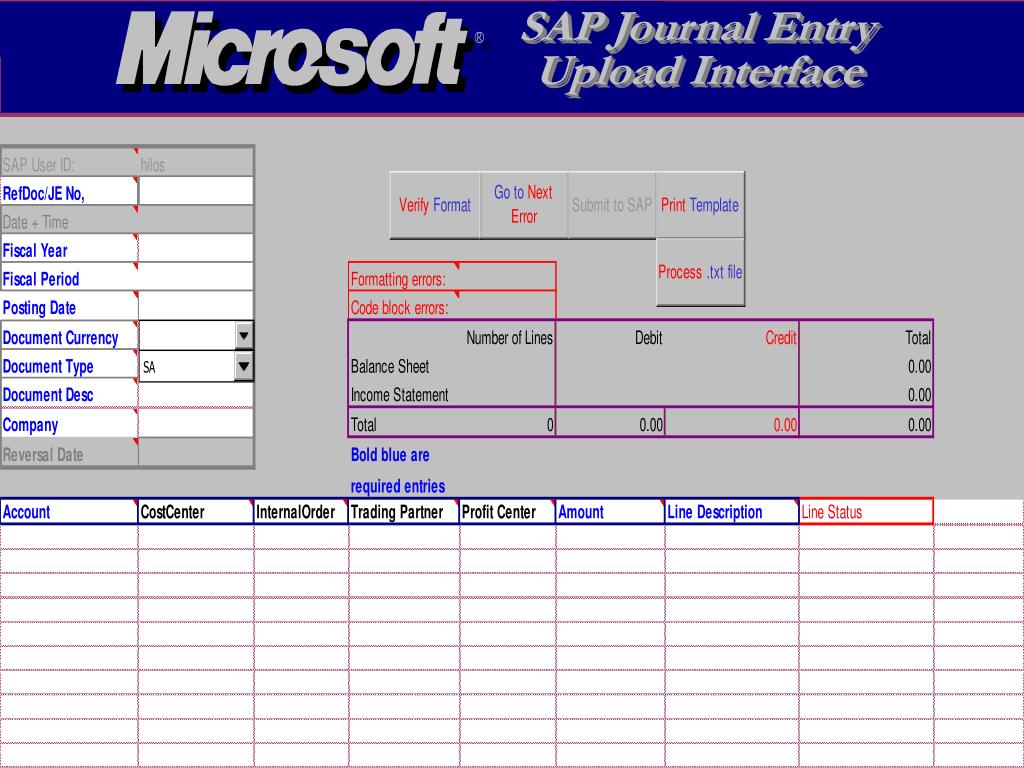Select the Fiscal Year input field
The width and height of the screenshot is (1024, 768).
[x=196, y=249]
